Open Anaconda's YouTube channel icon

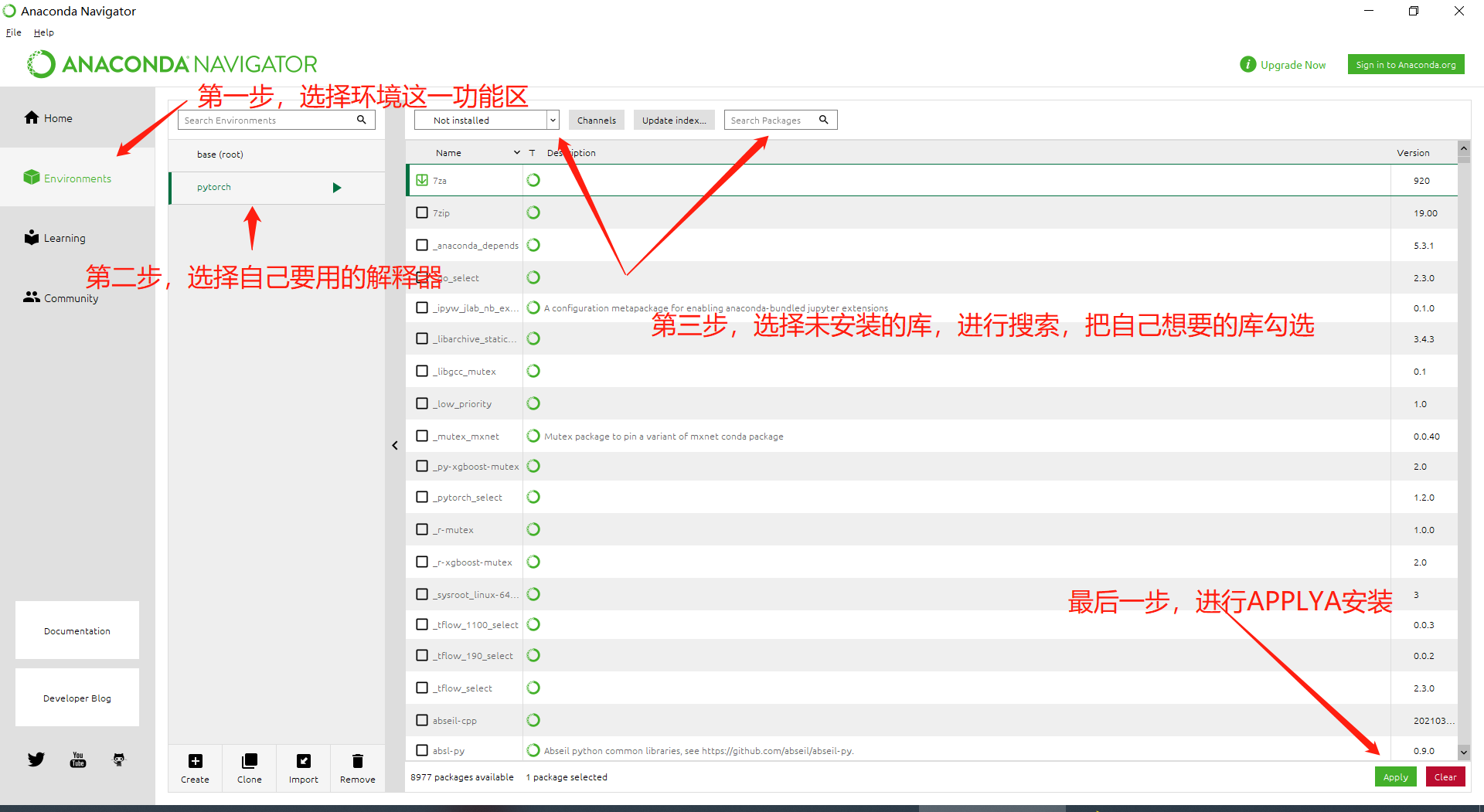click(78, 759)
